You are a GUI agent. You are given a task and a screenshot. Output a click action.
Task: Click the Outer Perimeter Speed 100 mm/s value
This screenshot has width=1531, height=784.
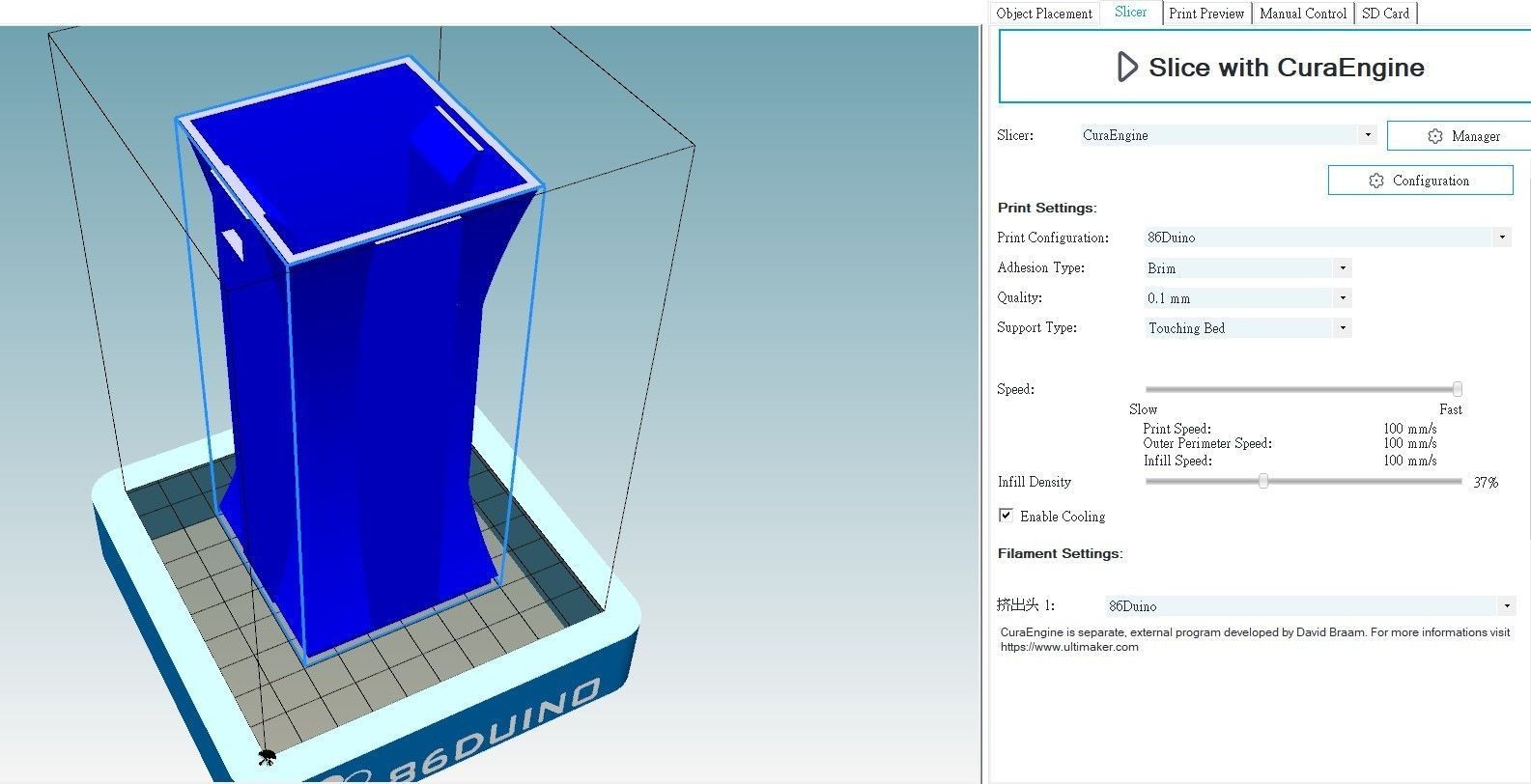[x=1409, y=444]
